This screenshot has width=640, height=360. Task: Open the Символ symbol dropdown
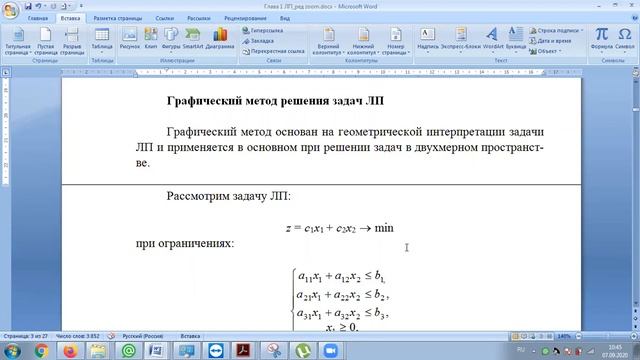click(x=624, y=41)
